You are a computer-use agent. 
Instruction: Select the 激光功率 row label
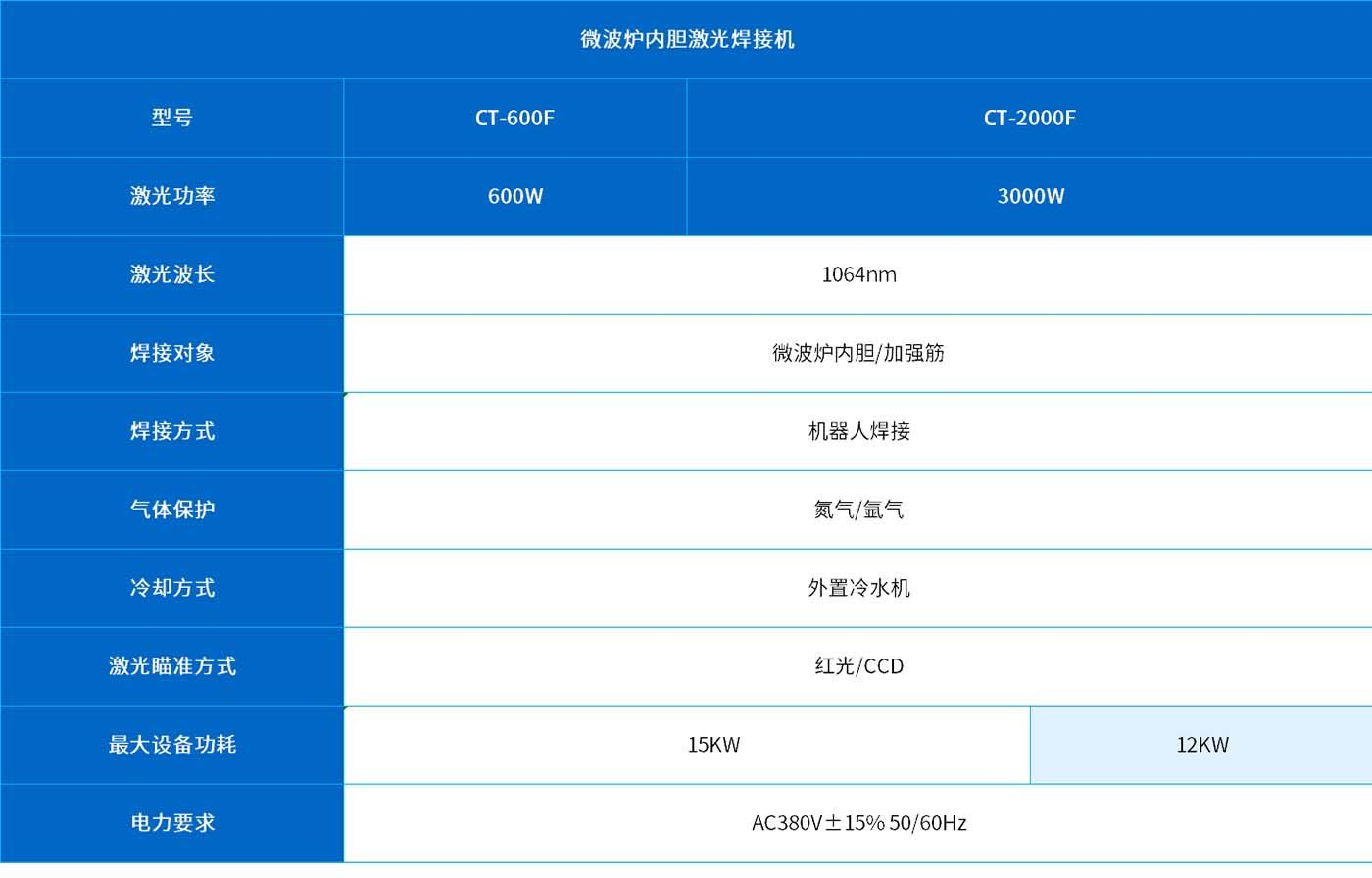171,196
